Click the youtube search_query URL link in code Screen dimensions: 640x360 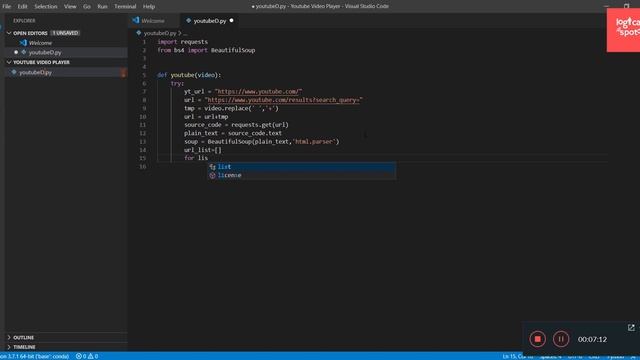[283, 100]
